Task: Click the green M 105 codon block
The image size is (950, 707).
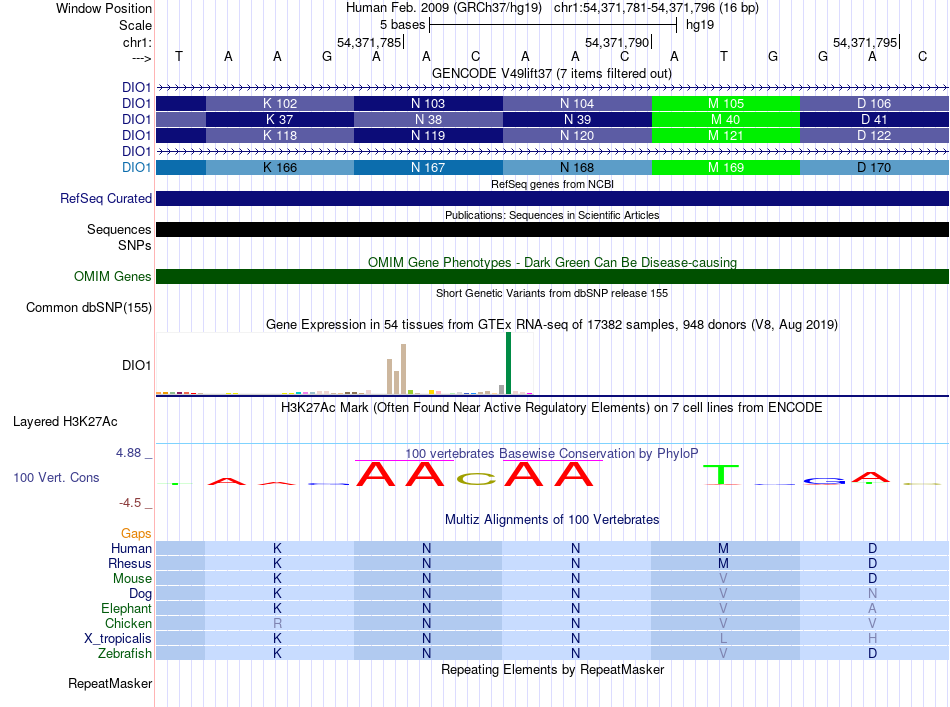Action: (x=726, y=104)
